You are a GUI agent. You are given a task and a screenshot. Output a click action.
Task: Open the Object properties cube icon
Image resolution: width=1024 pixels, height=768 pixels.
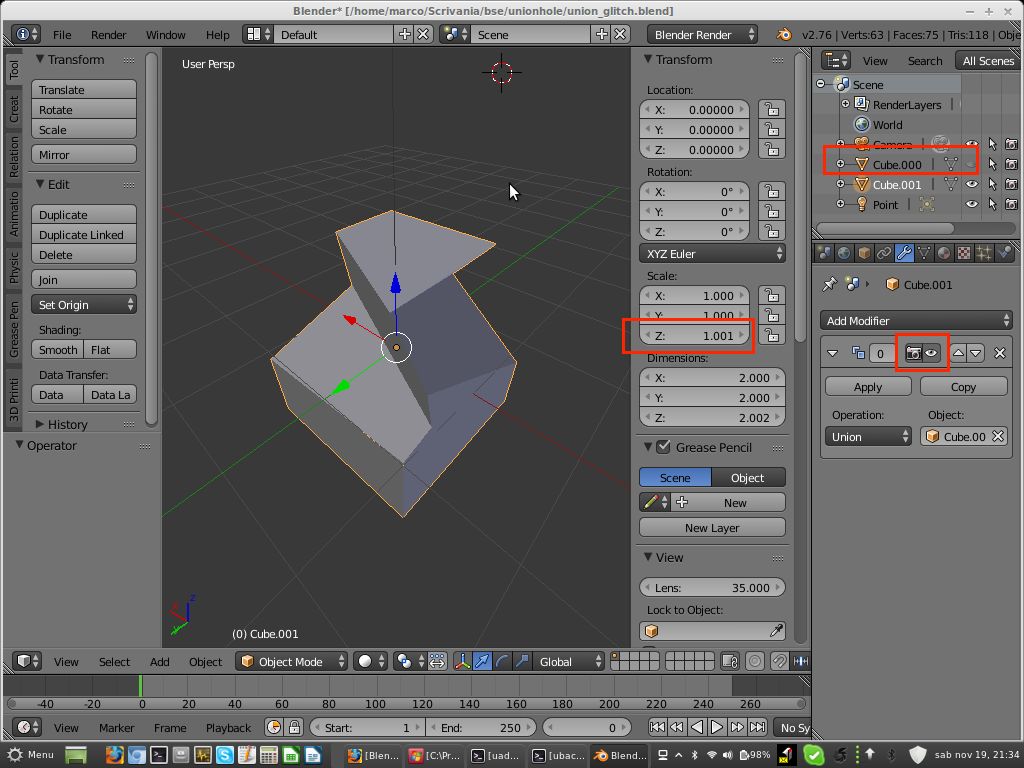864,253
